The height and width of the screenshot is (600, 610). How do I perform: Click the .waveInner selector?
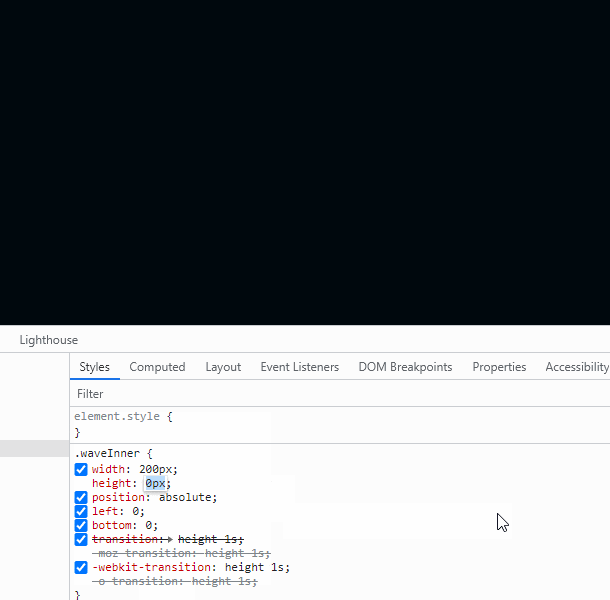pyautogui.click(x=107, y=453)
